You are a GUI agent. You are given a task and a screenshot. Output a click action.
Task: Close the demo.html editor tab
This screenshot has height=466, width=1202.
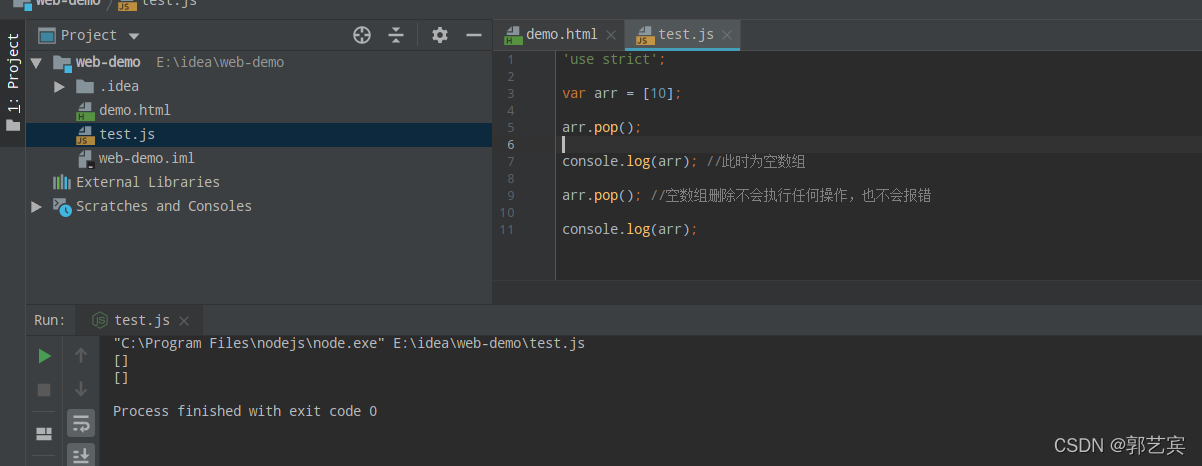[611, 35]
